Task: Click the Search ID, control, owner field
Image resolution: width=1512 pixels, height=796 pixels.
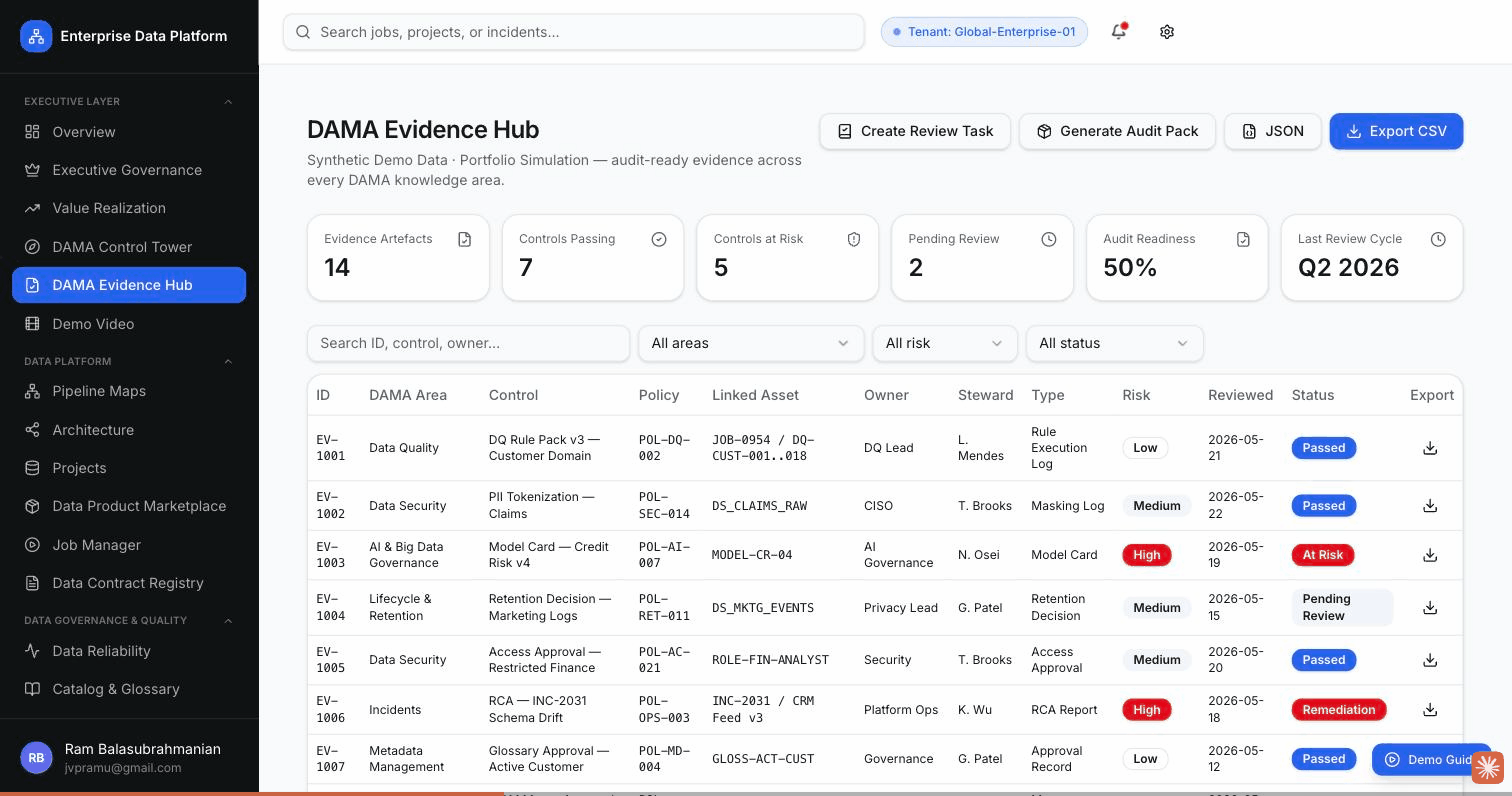Action: 468,343
